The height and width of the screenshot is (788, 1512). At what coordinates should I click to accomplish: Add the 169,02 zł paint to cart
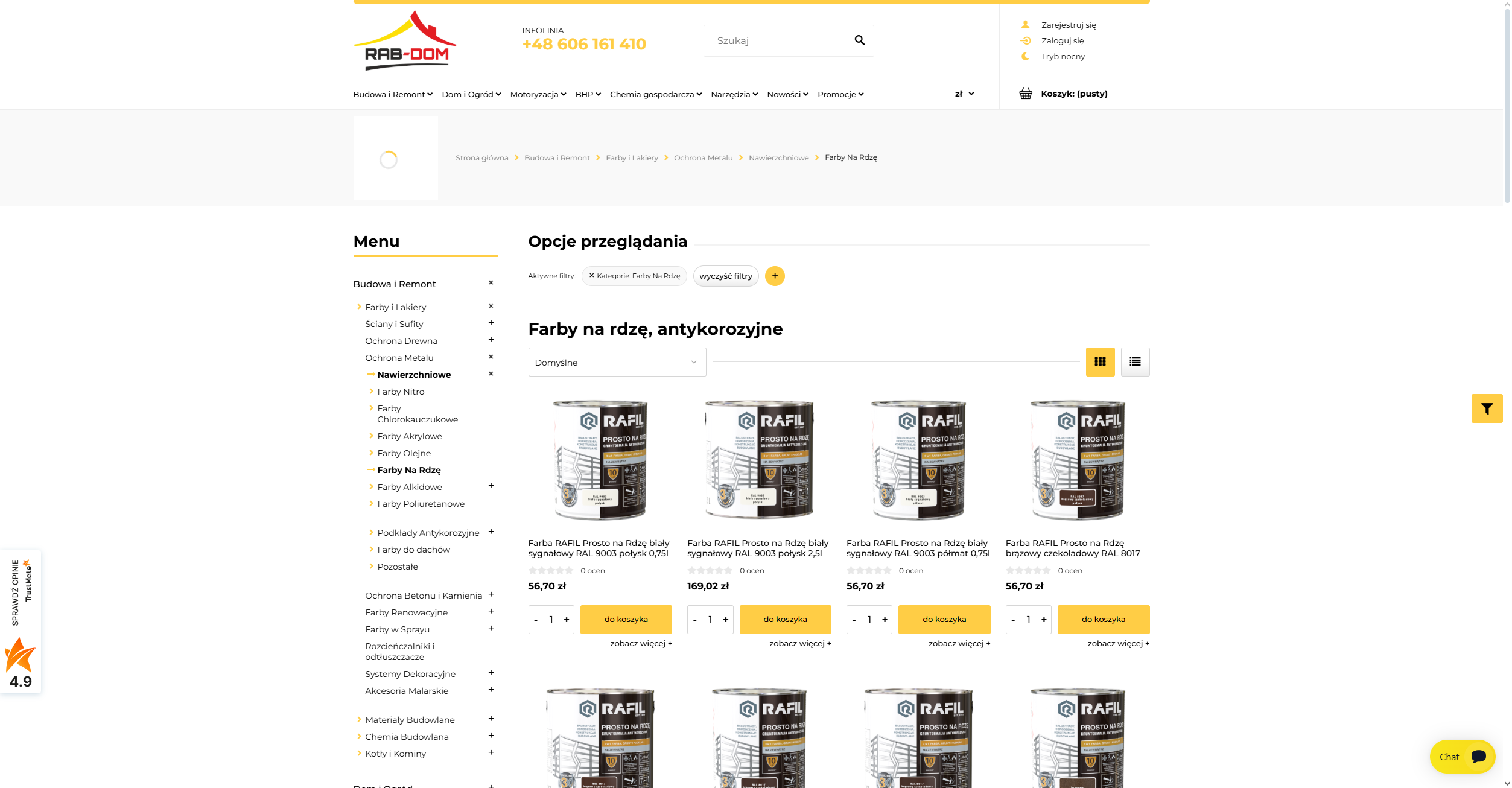tap(785, 620)
